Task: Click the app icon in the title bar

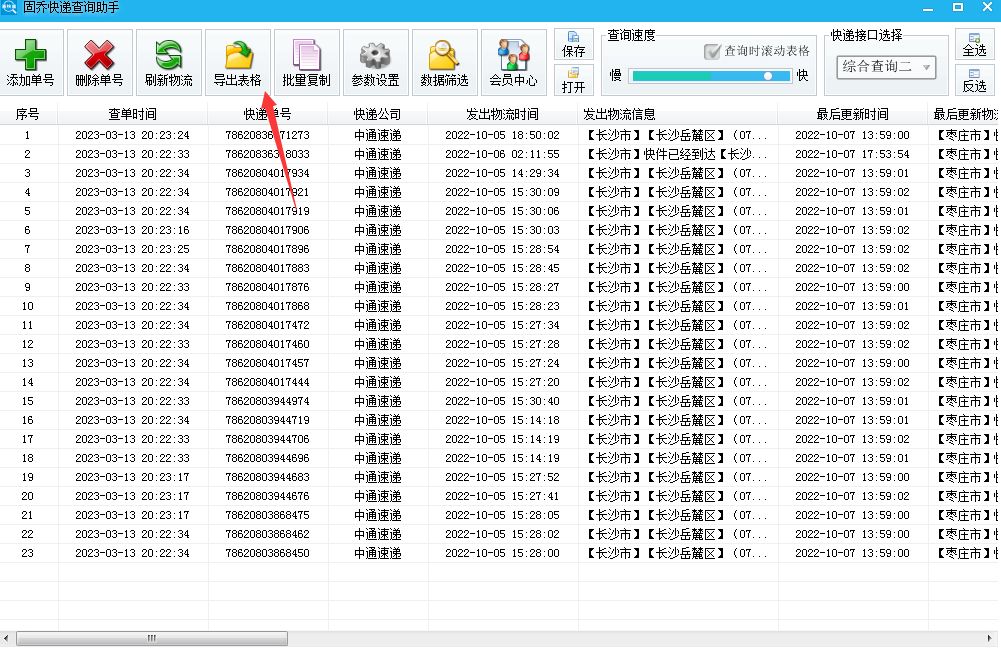Action: [9, 7]
